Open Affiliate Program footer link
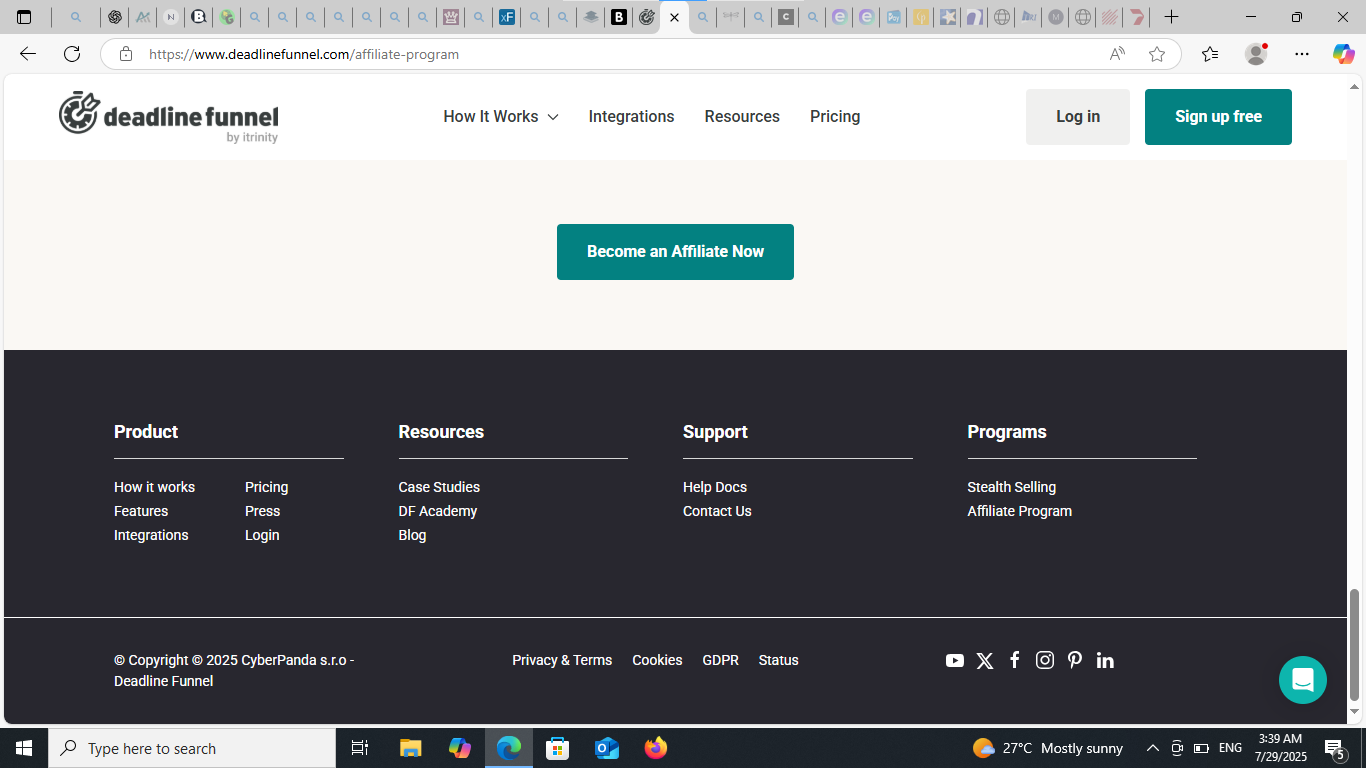 (x=1019, y=511)
